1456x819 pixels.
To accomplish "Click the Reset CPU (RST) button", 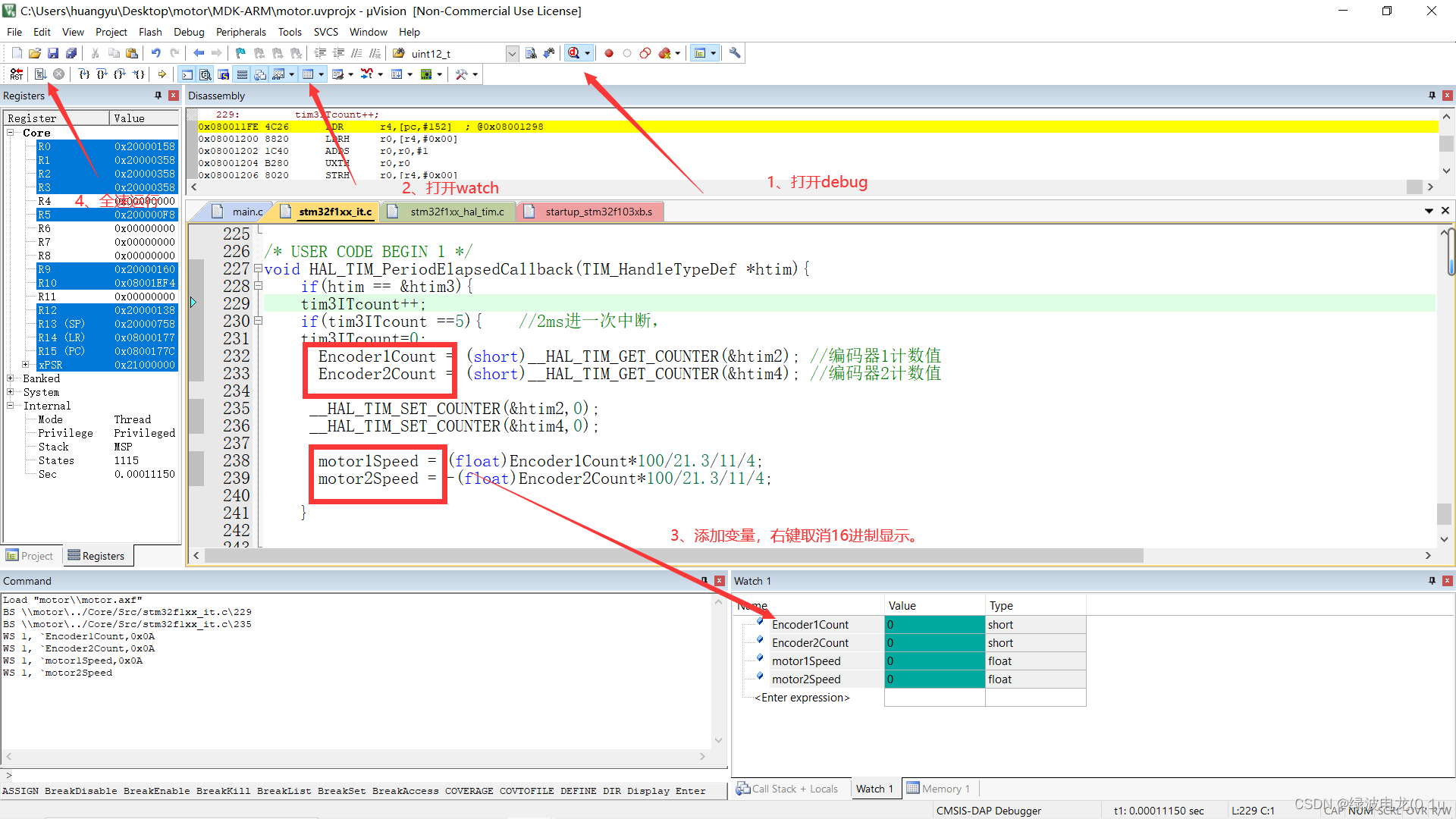I will coord(16,74).
